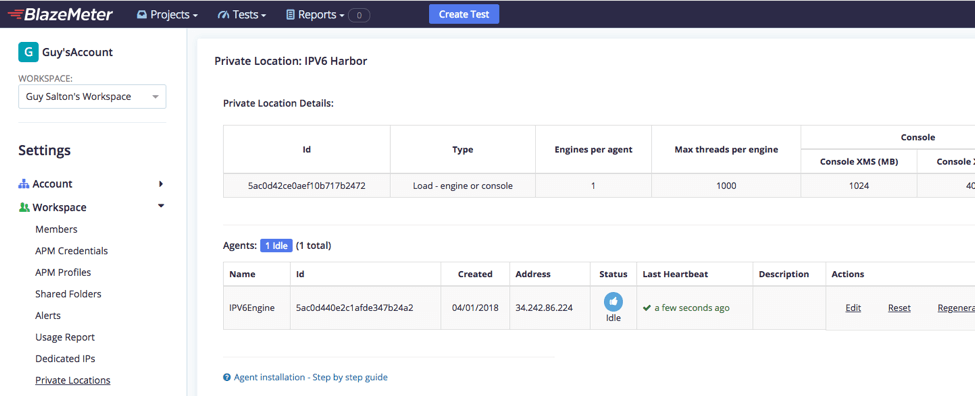The image size is (975, 396).
Task: Open Agent installation step by step guide
Action: point(311,377)
